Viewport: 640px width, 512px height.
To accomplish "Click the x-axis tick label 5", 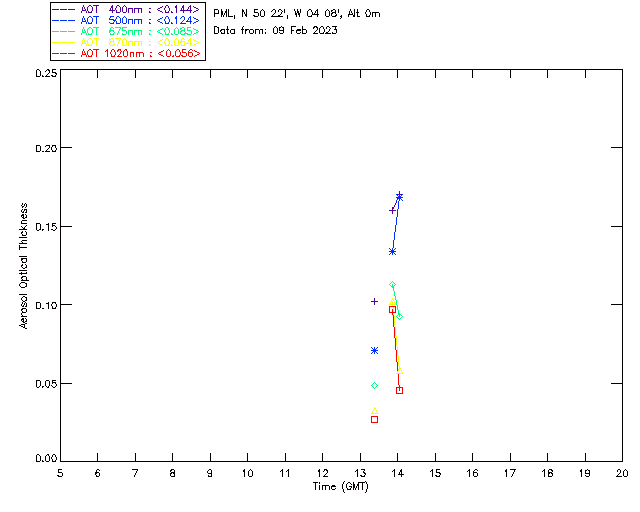I will click(60, 473).
